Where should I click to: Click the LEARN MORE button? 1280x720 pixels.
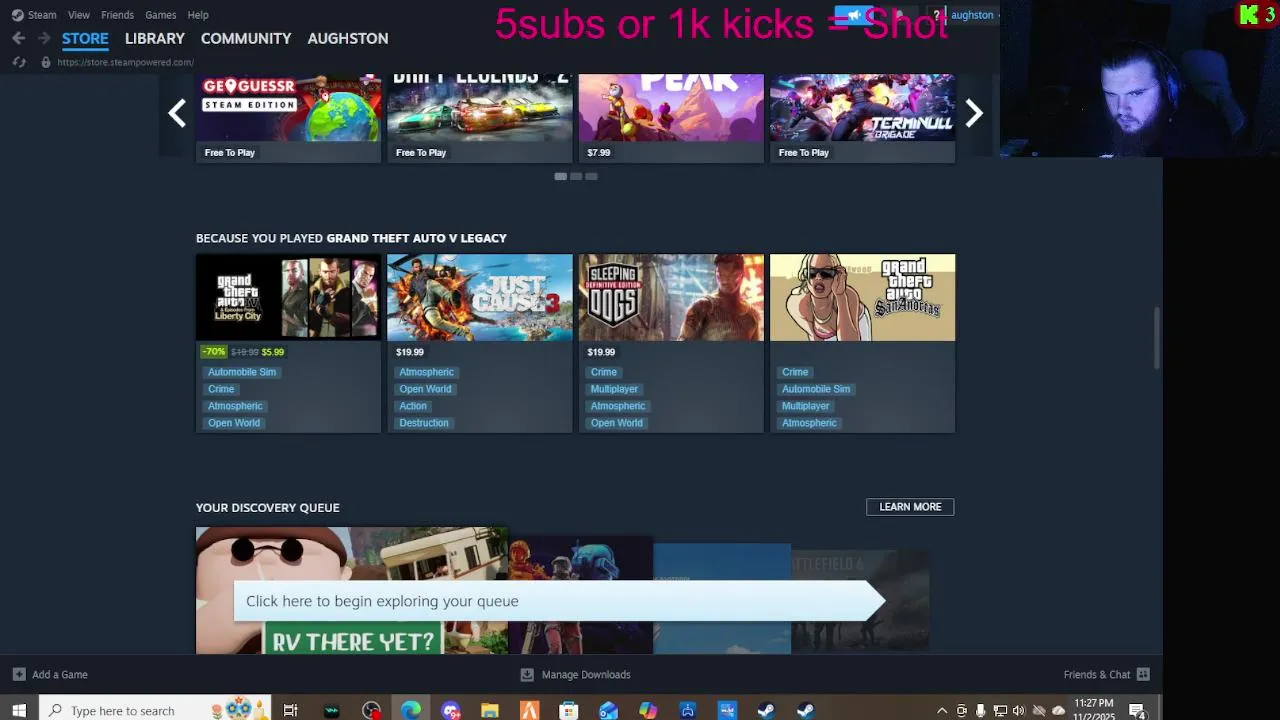pyautogui.click(x=910, y=507)
